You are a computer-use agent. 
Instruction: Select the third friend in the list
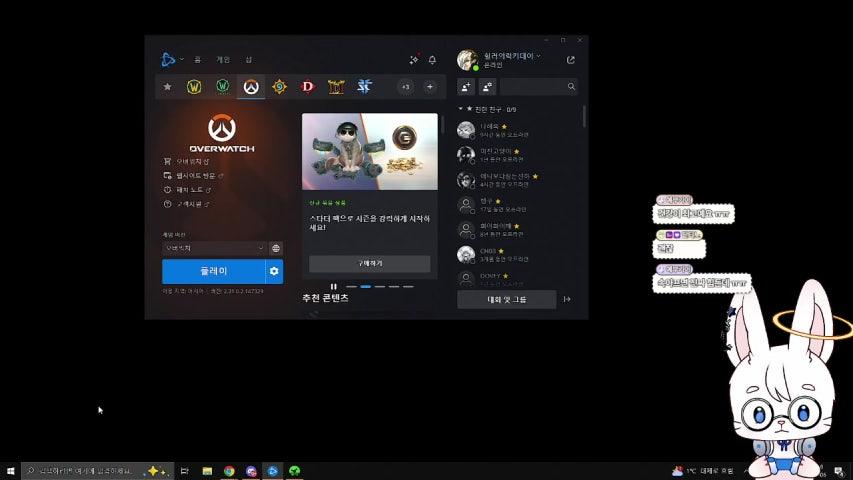pos(518,180)
